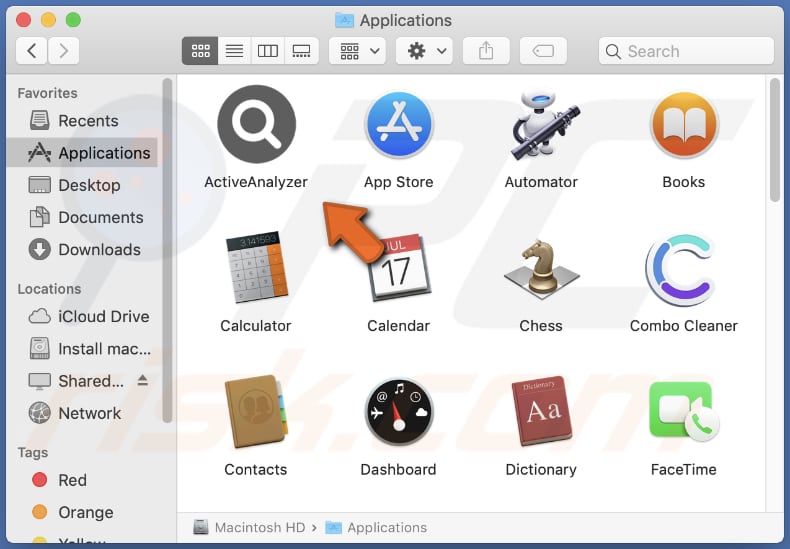Click the Dictionary book icon

pyautogui.click(x=542, y=411)
